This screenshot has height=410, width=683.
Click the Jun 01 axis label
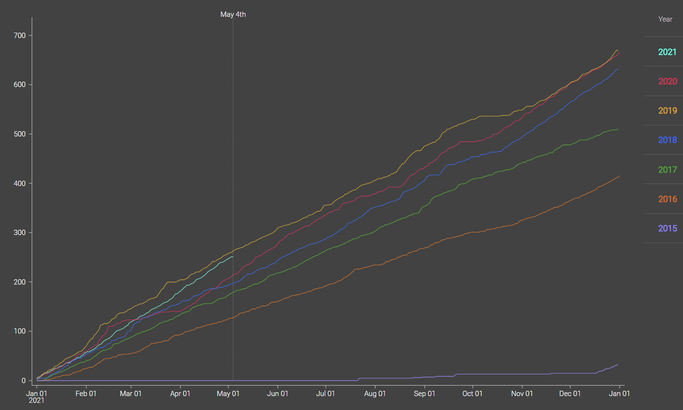(x=277, y=393)
